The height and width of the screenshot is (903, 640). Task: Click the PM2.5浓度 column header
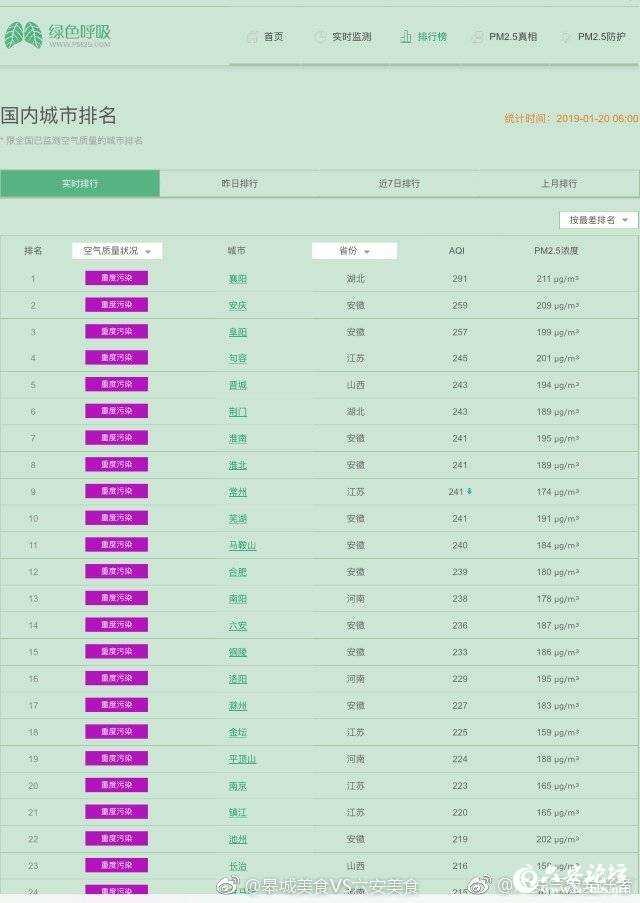[556, 251]
